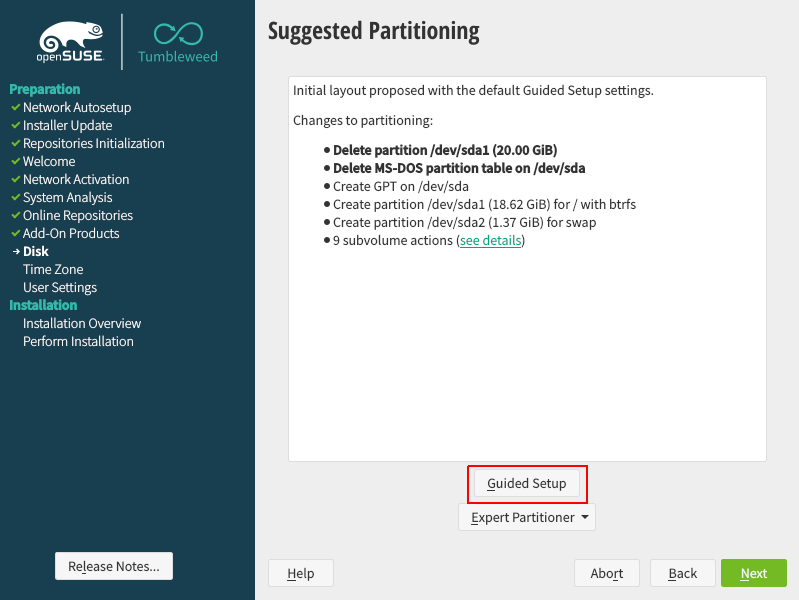
Task: Select Time Zone step in sidebar
Action: (x=53, y=269)
